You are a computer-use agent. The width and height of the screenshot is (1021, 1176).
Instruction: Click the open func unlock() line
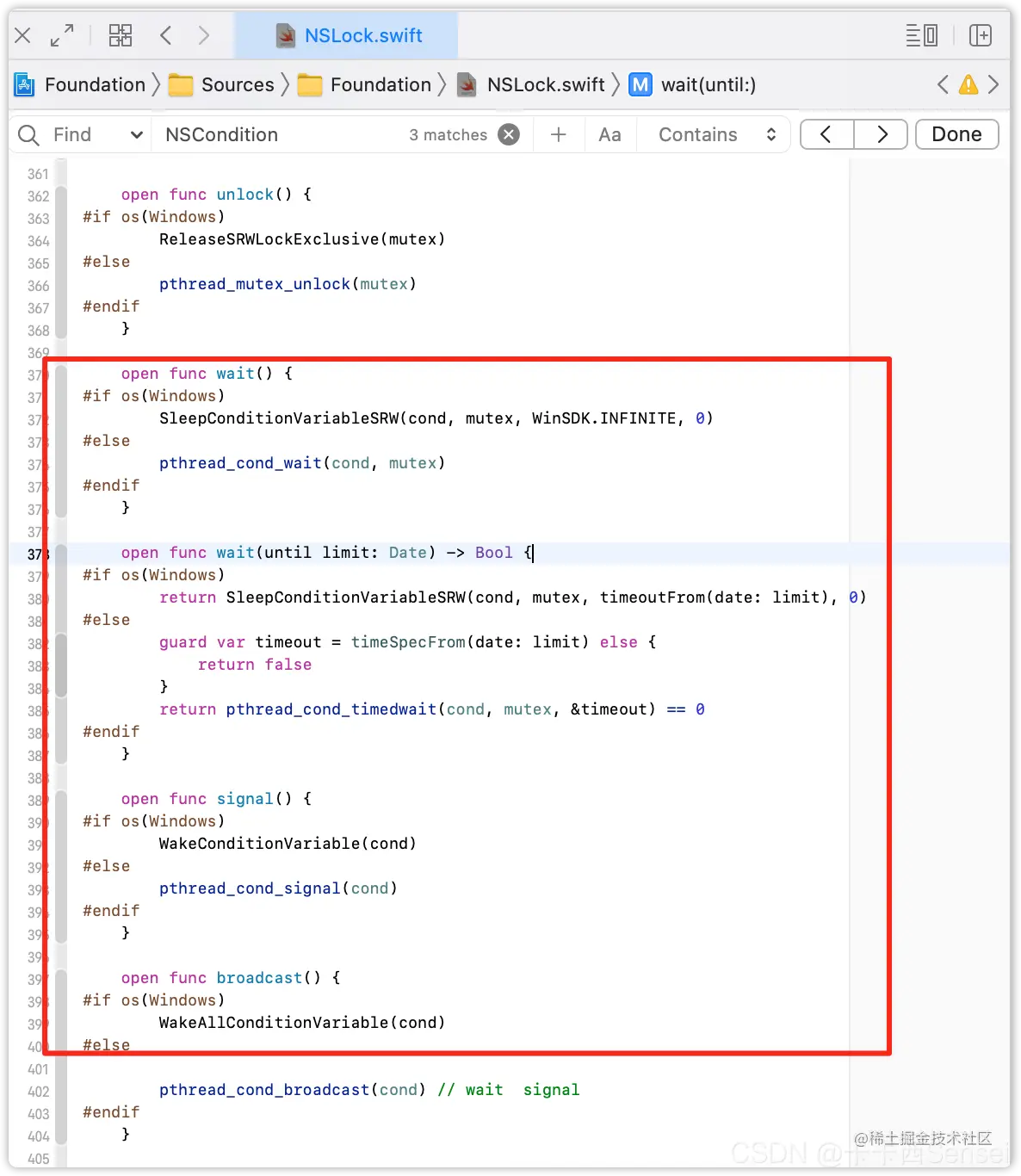[216, 195]
